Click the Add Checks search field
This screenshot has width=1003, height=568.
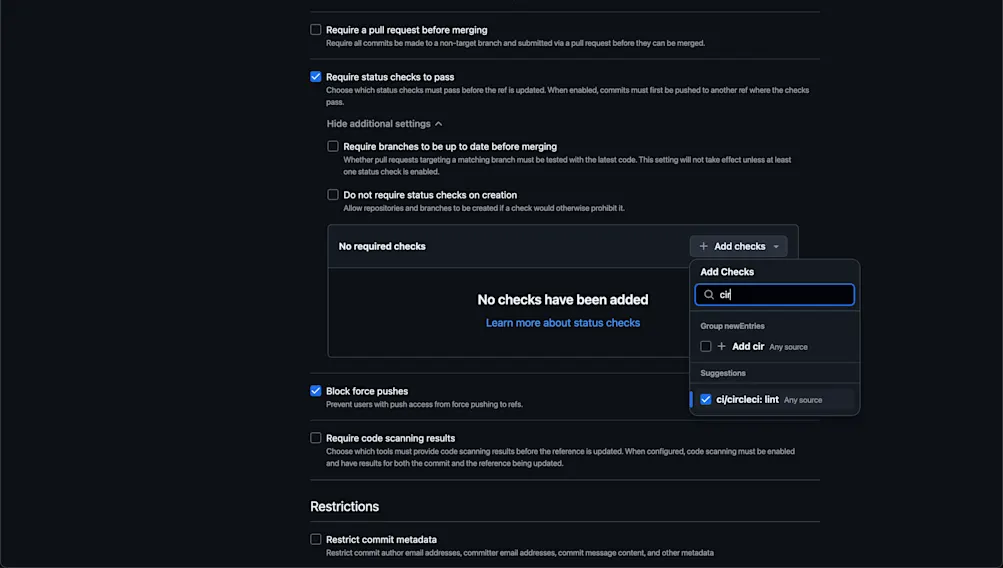coord(775,295)
